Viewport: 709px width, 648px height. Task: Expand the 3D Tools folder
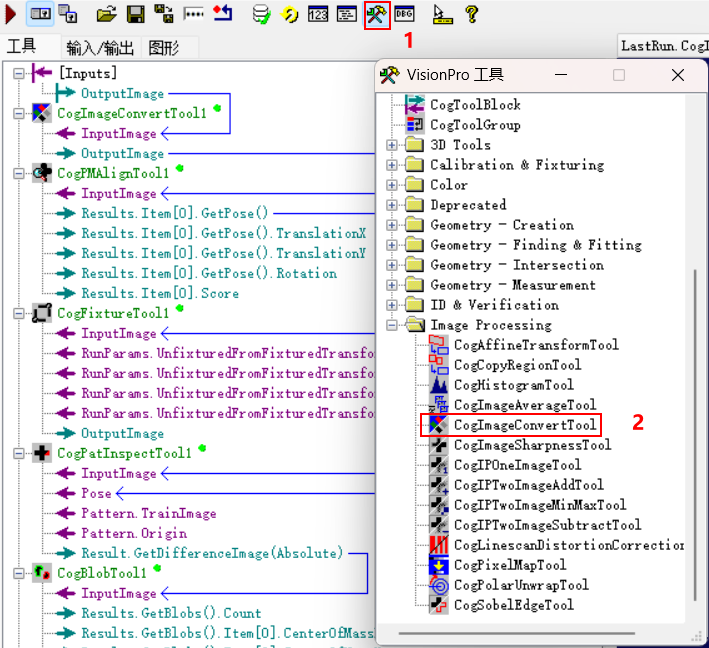click(x=392, y=145)
